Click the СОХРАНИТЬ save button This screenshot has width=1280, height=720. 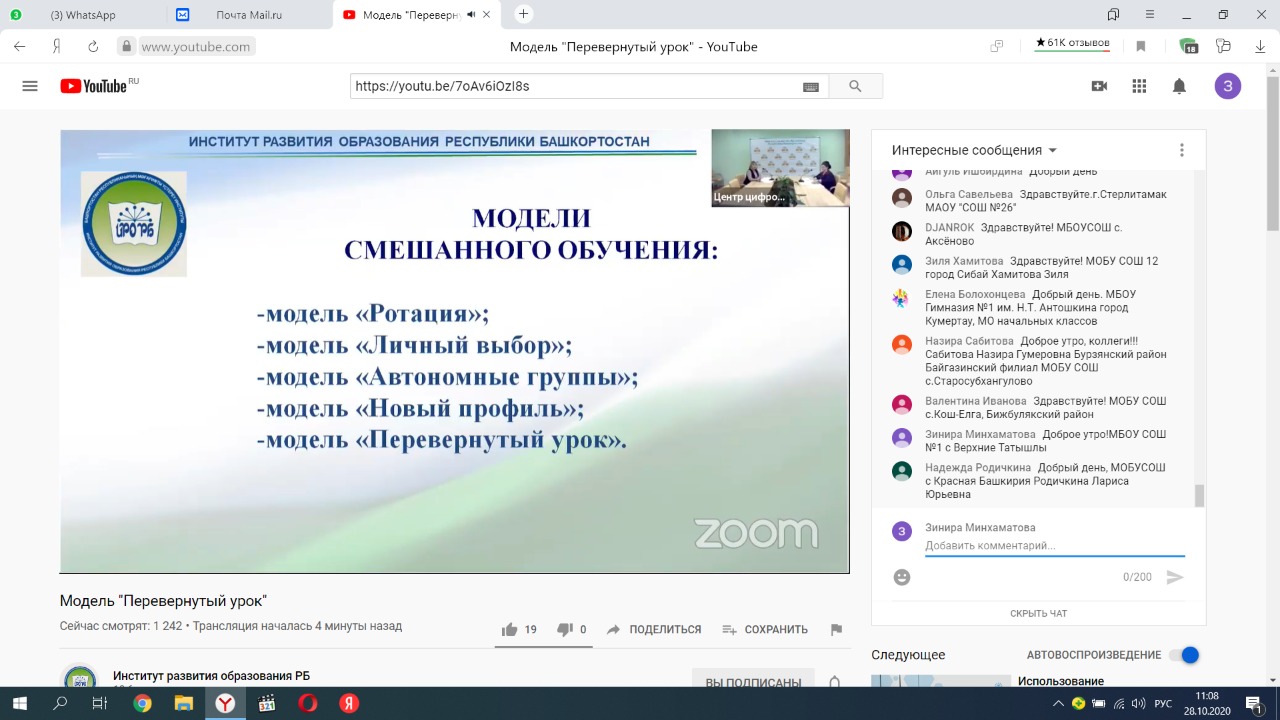765,629
